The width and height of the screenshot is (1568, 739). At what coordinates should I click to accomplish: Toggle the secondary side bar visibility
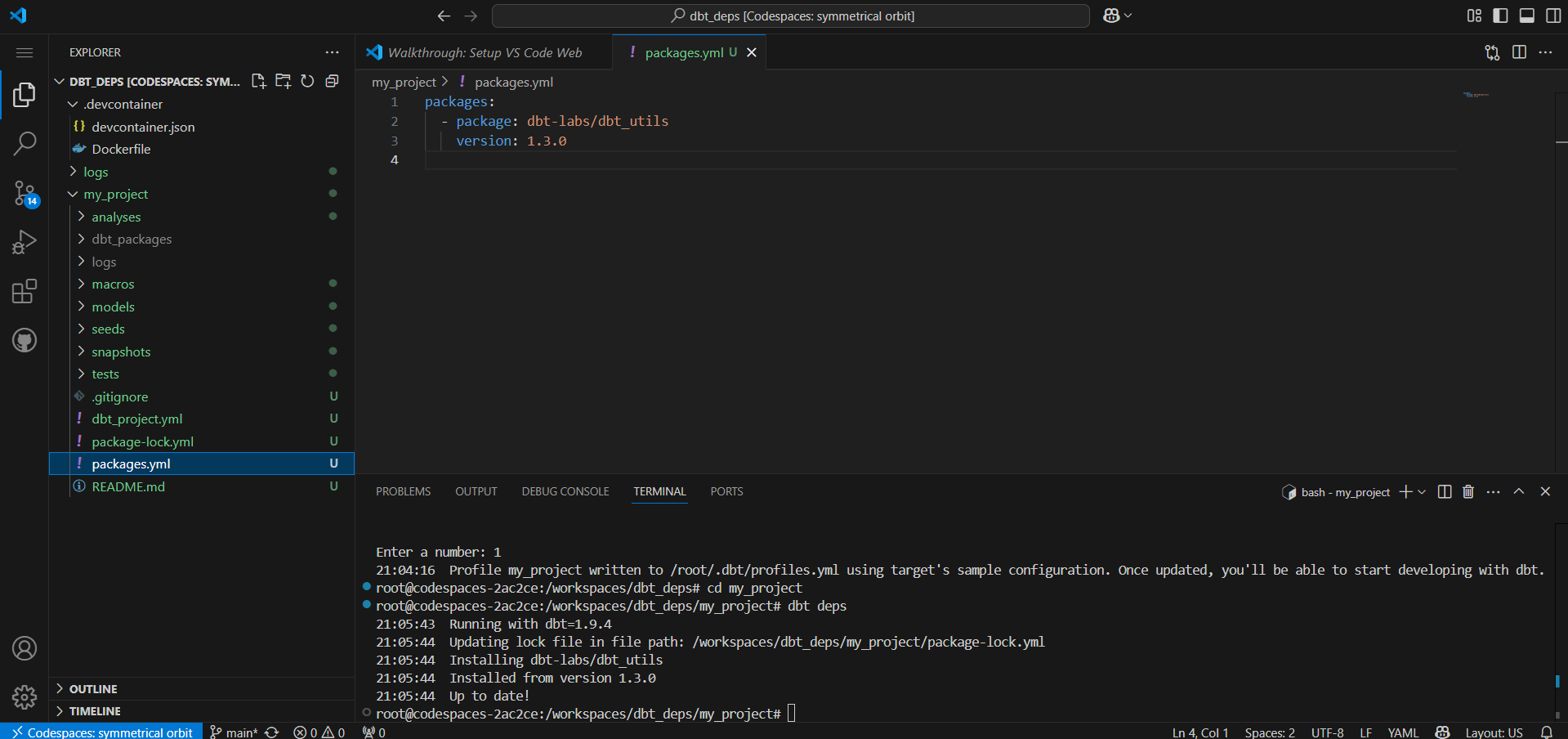[1553, 16]
